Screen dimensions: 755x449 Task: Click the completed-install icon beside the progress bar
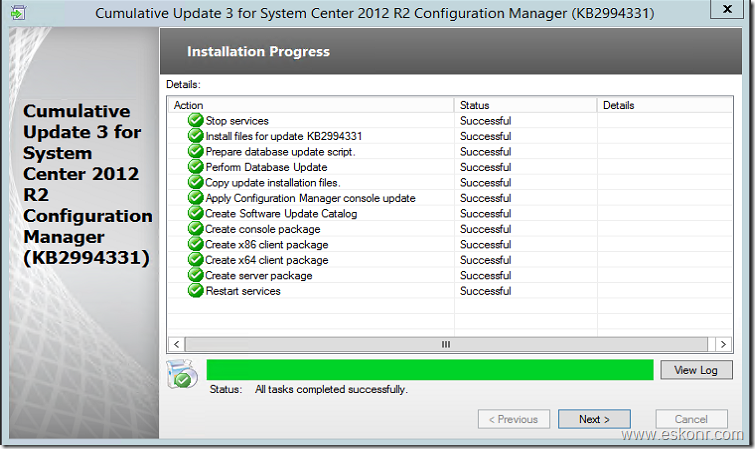[182, 374]
